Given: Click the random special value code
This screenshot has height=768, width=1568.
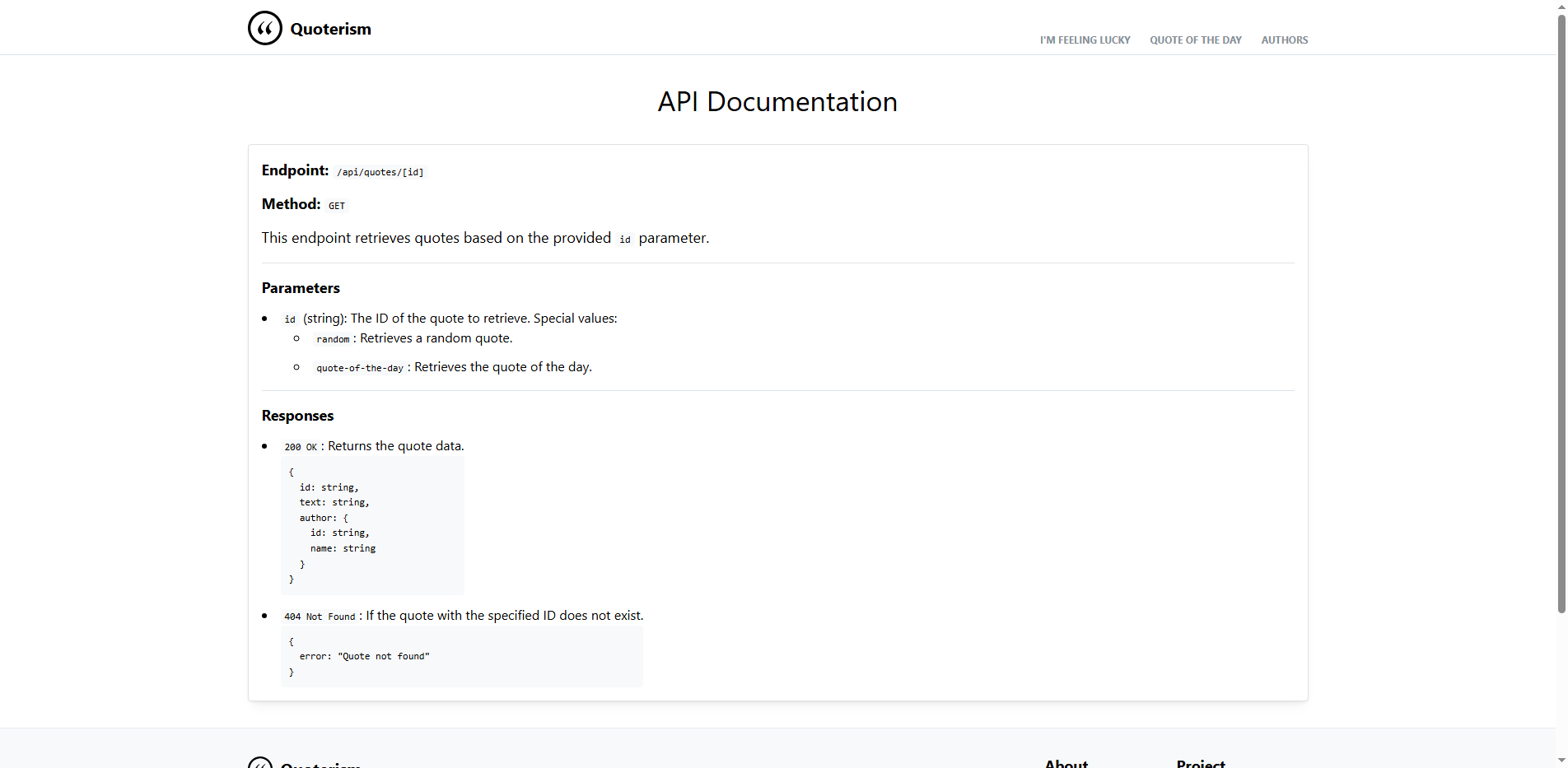Looking at the screenshot, I should (333, 338).
